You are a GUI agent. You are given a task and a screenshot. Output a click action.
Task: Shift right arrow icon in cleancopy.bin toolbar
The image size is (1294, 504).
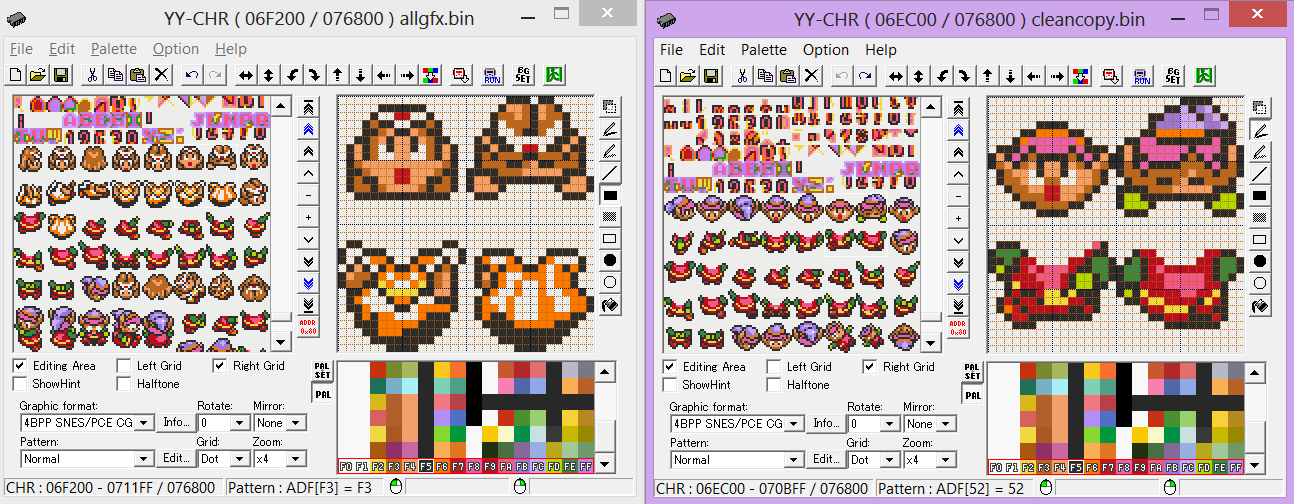click(x=1056, y=75)
